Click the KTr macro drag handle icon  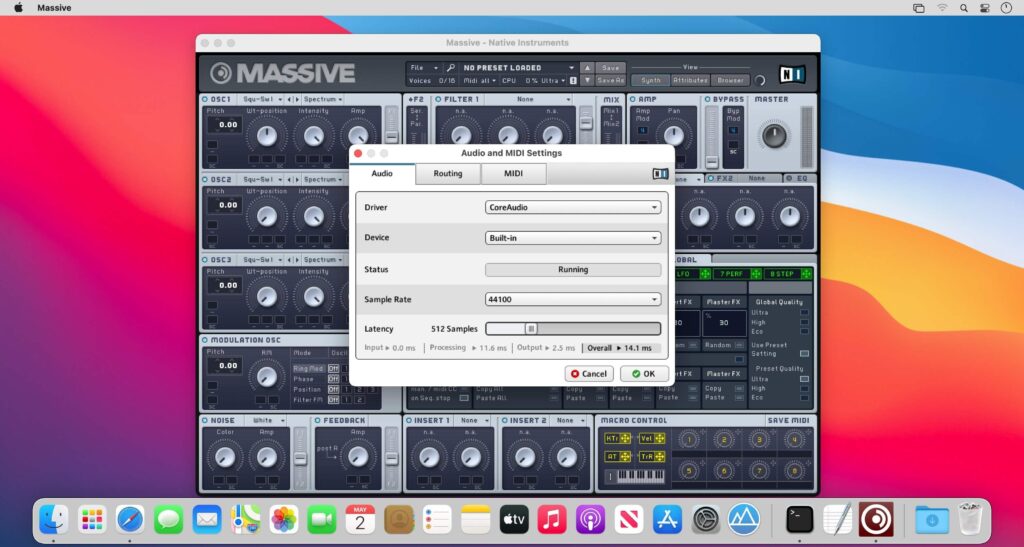(x=626, y=439)
